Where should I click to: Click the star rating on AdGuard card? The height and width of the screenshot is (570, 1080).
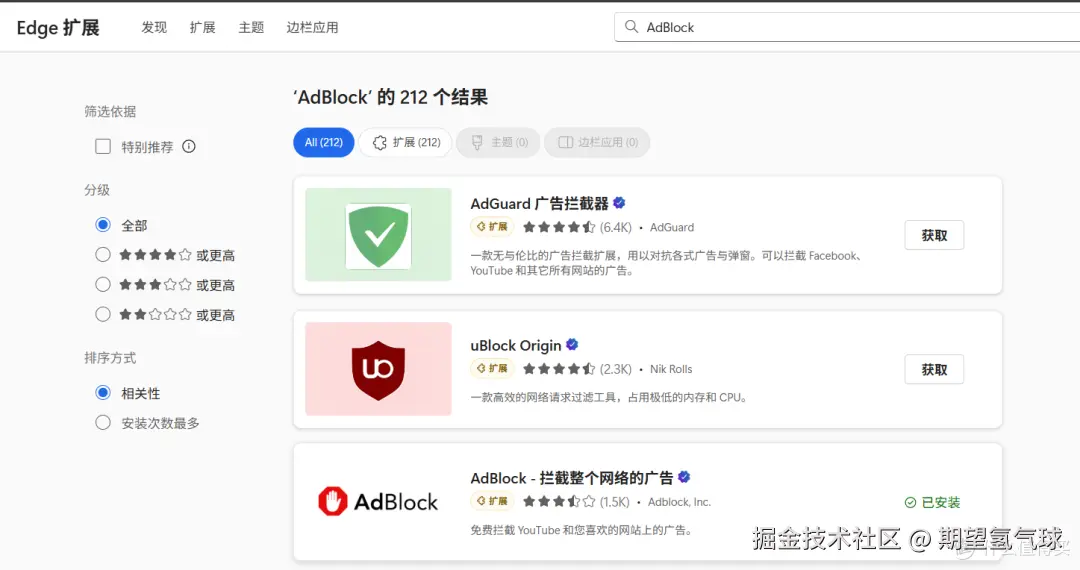click(x=559, y=227)
